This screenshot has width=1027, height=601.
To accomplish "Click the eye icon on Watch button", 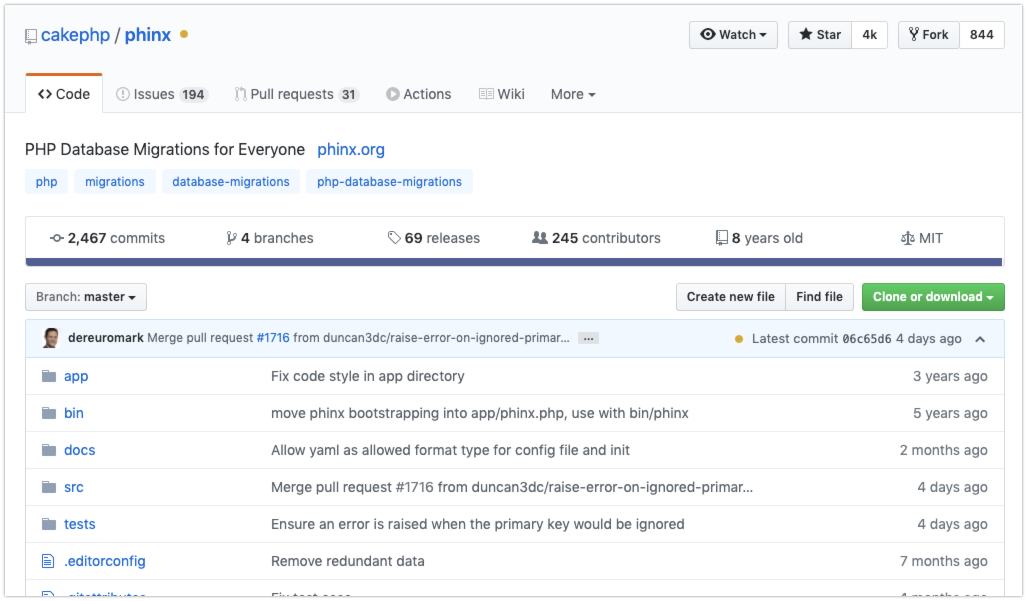I will tap(707, 35).
